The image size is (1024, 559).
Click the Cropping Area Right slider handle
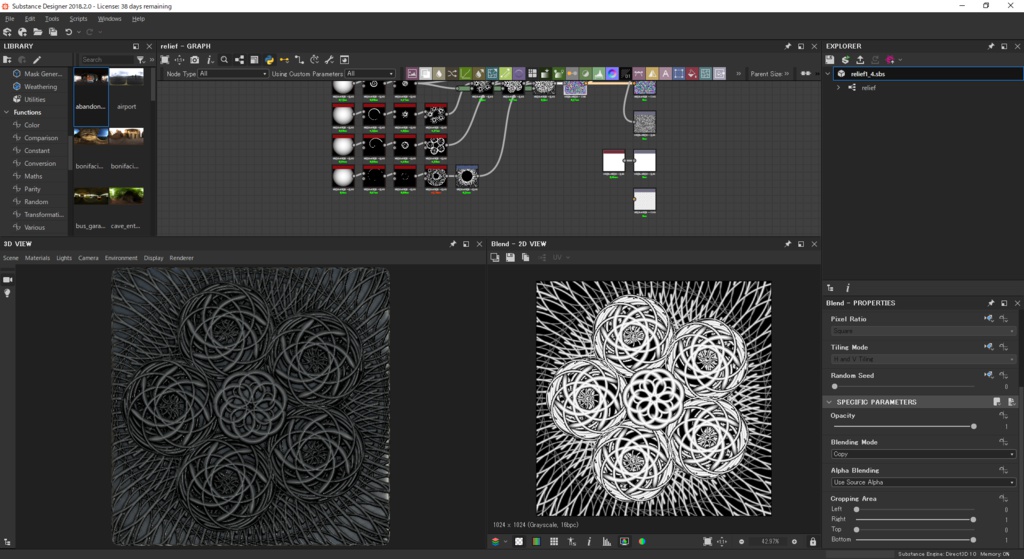(x=973, y=519)
